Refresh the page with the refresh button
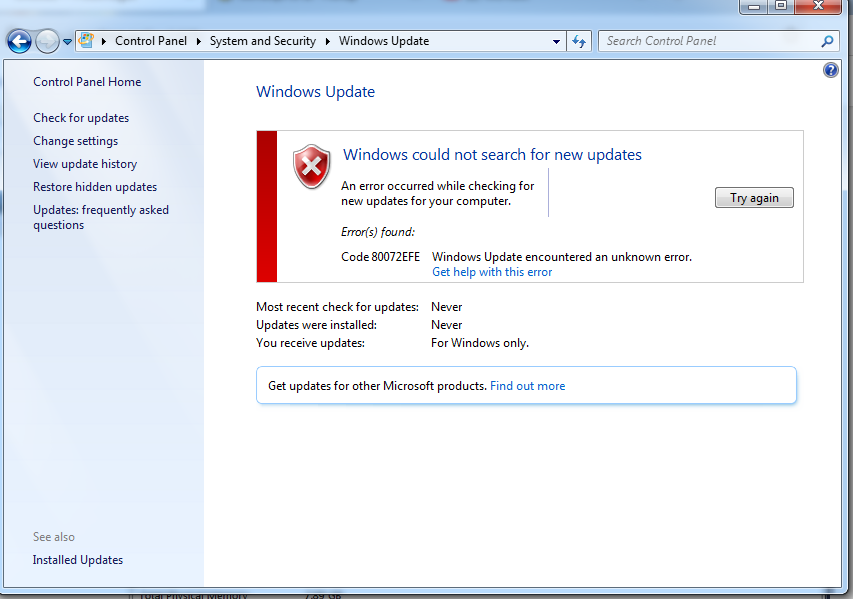 [579, 41]
